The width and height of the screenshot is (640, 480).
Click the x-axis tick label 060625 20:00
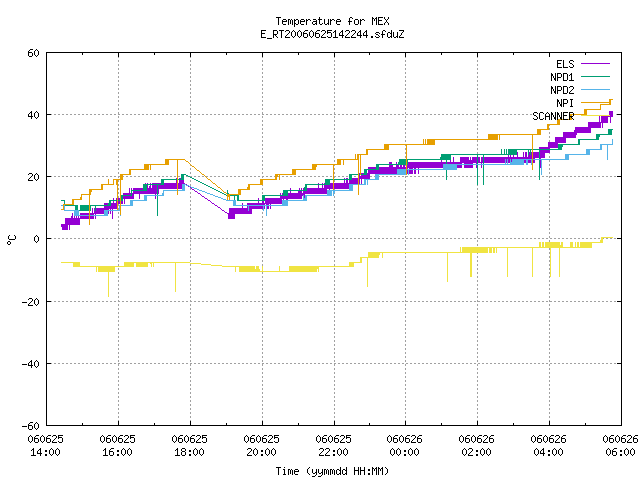coord(262,446)
